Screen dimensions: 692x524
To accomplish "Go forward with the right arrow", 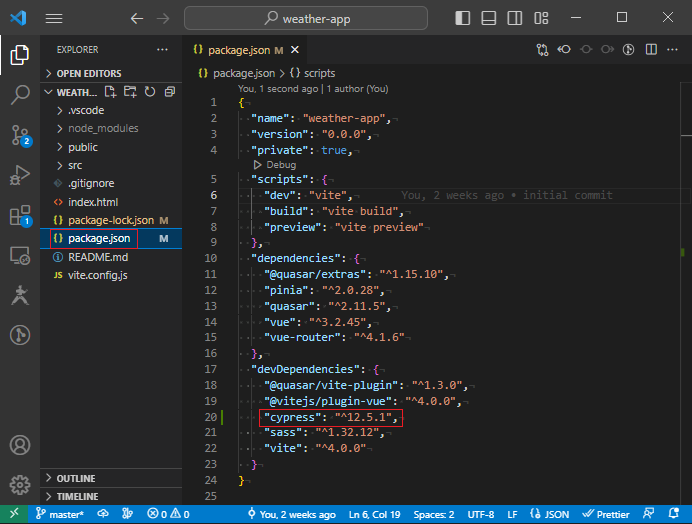I will click(163, 18).
